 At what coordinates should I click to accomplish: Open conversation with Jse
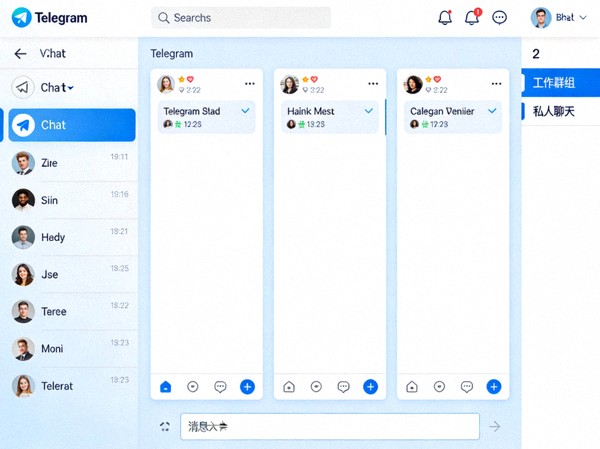tap(70, 274)
